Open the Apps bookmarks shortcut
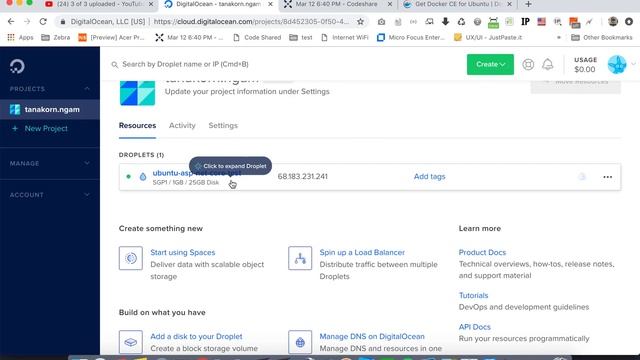 pyautogui.click(x=20, y=38)
